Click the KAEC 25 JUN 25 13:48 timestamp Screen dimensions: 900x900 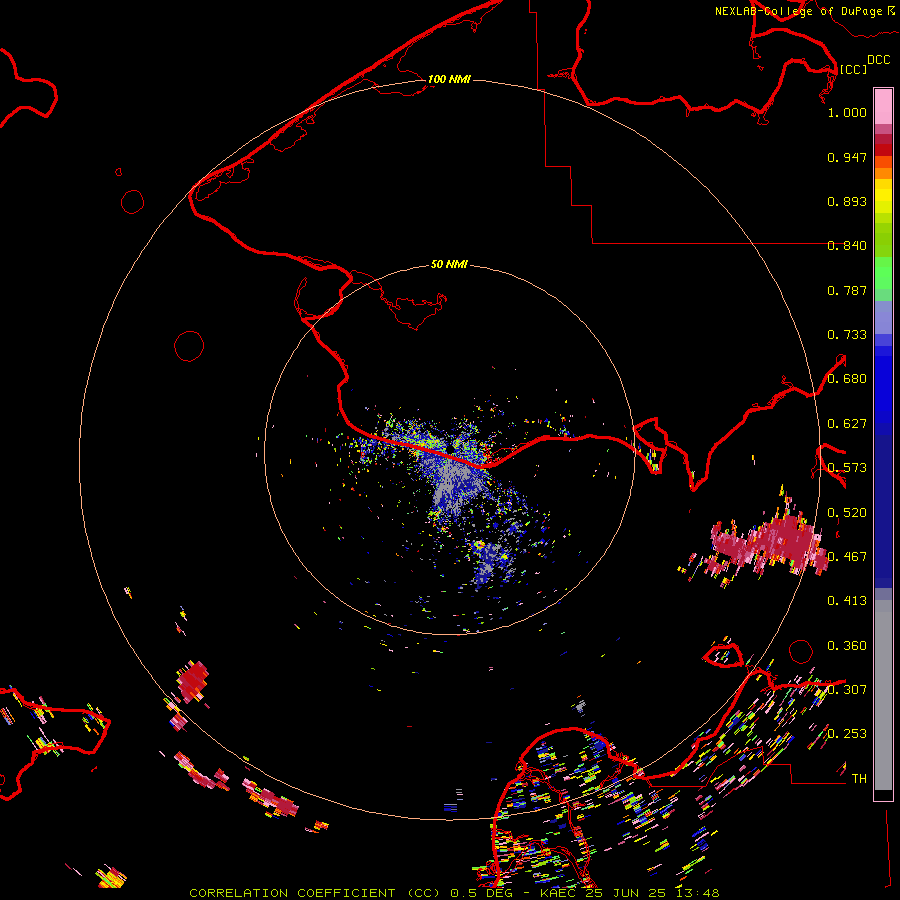[x=630, y=893]
